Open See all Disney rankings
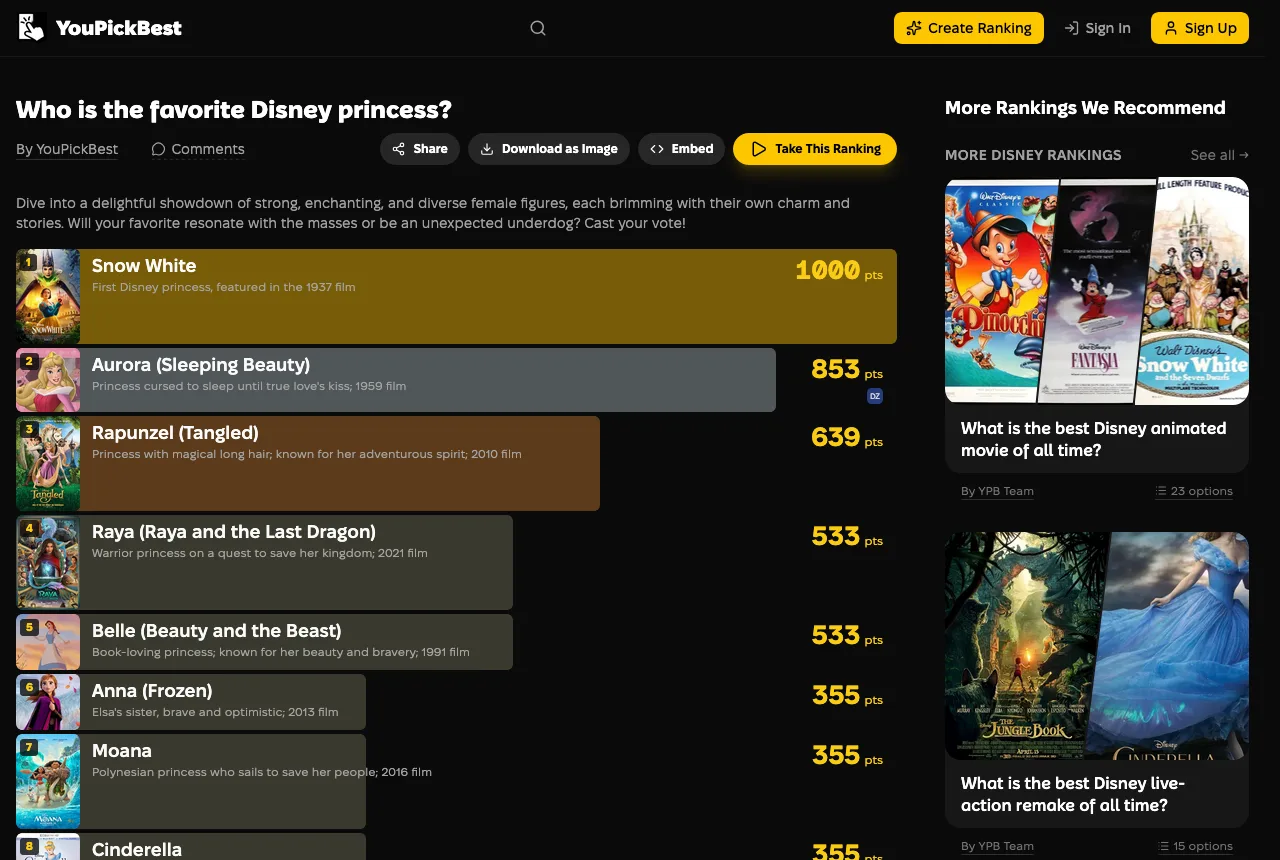This screenshot has height=860, width=1280. (x=1220, y=155)
